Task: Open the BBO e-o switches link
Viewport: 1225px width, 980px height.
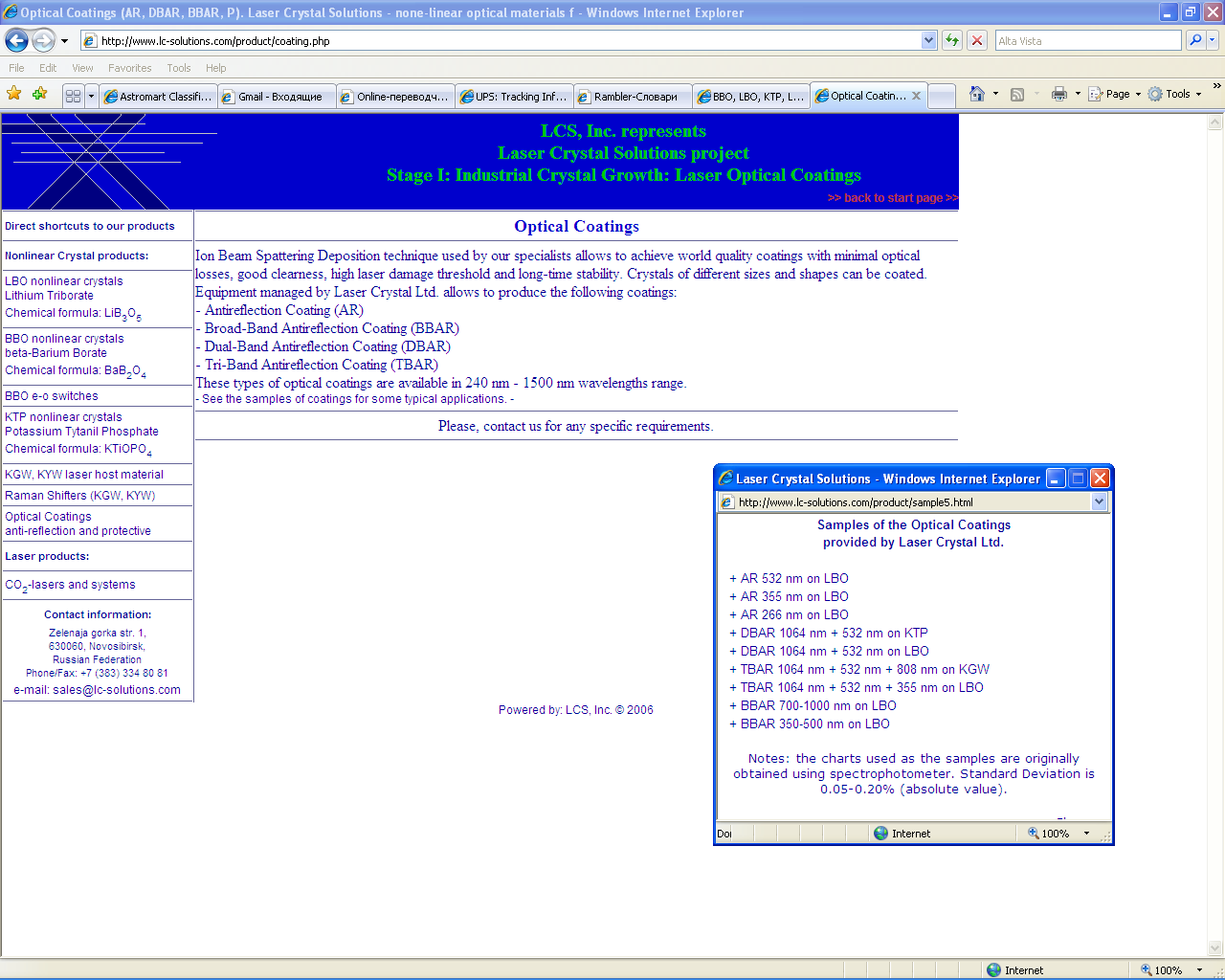Action: [x=52, y=396]
